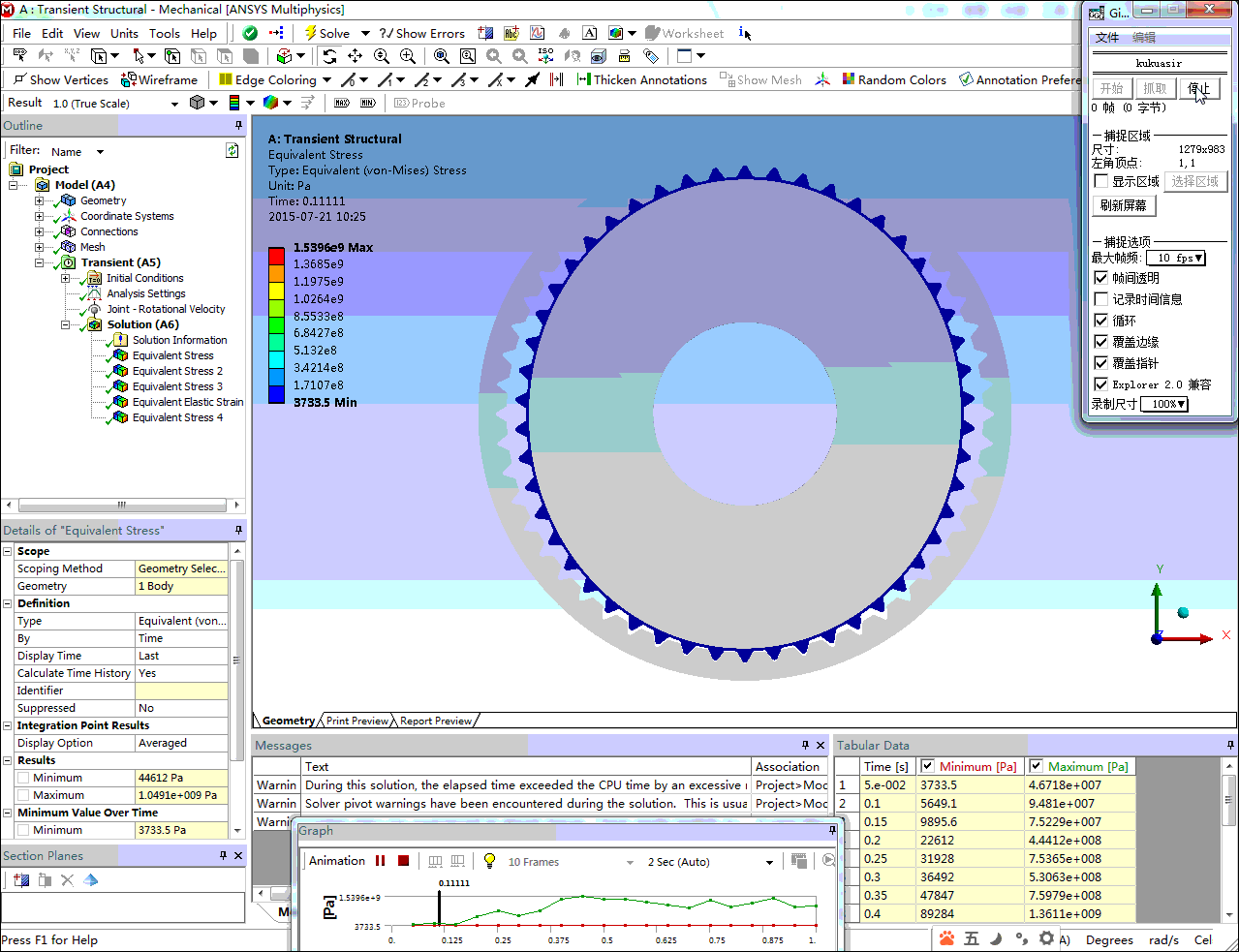
Task: Uncheck Minimum [Pa] column checkbox
Action: click(x=927, y=766)
